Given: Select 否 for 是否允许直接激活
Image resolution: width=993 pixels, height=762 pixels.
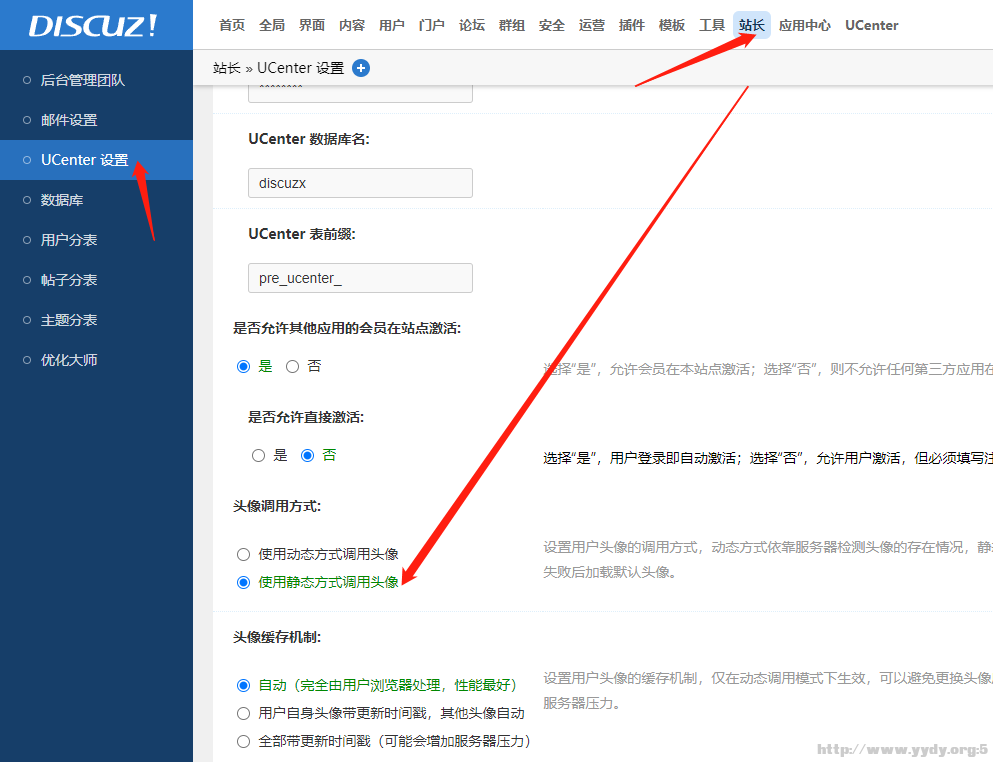Looking at the screenshot, I should coord(307,455).
